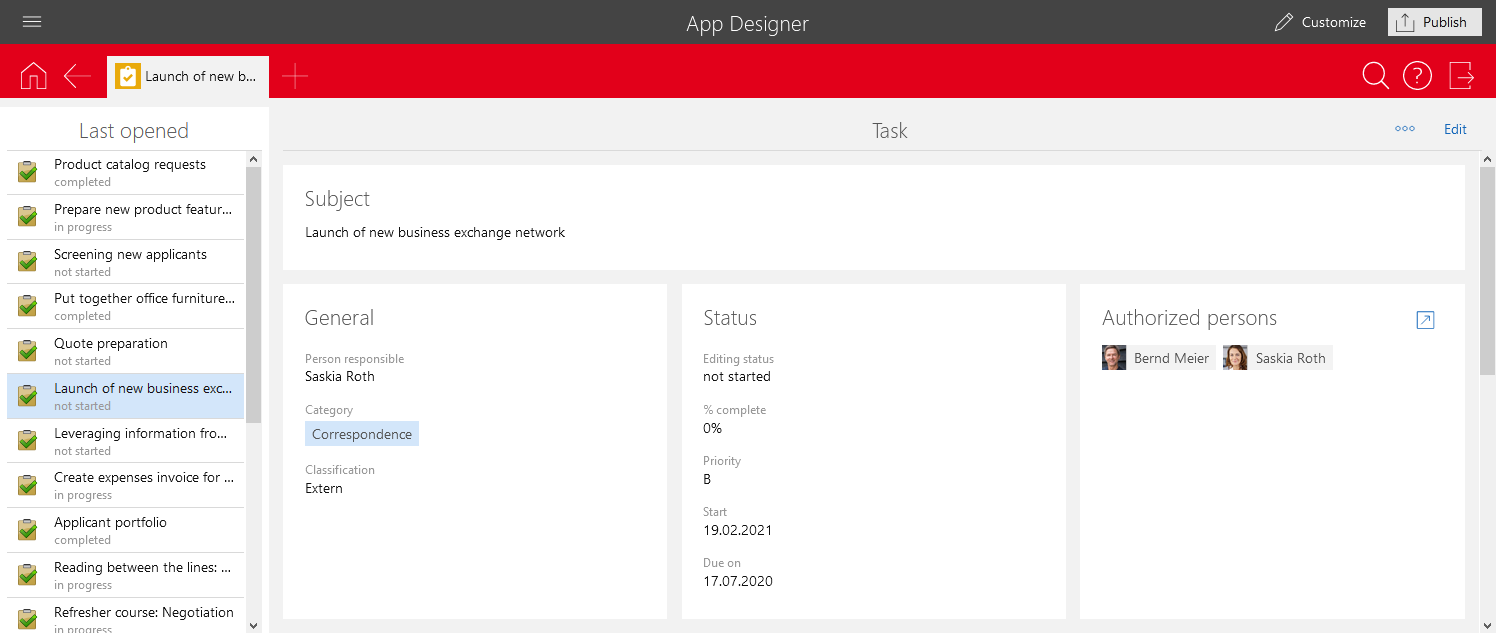
Task: Click Bernd Meier's profile thumbnail
Action: point(1114,358)
